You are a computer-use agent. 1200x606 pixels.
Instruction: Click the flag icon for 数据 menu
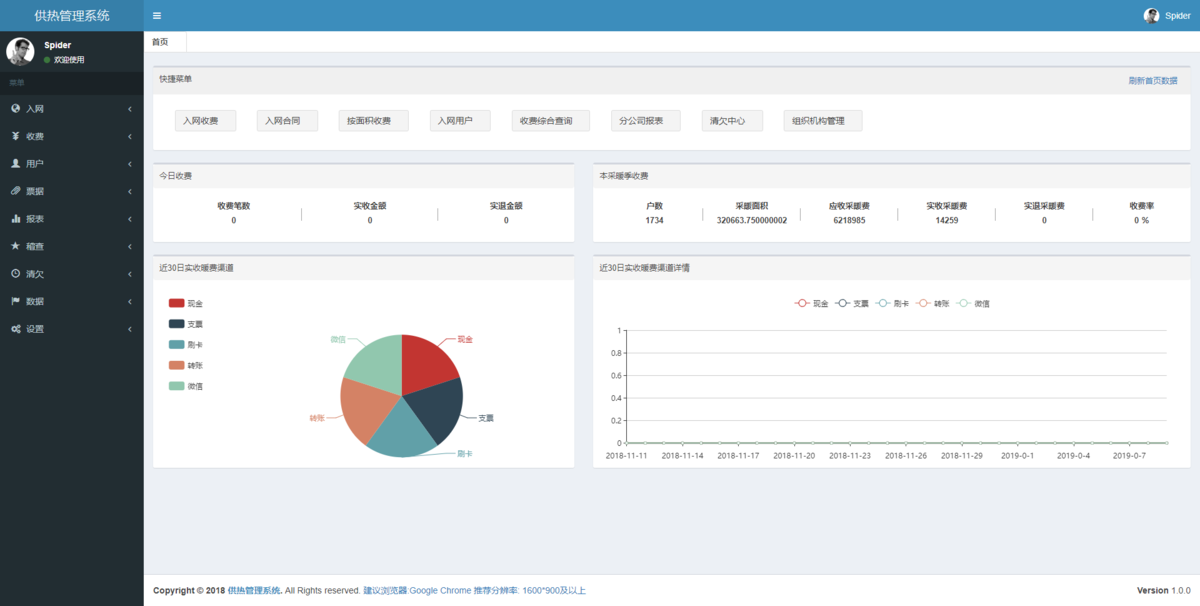coord(15,301)
